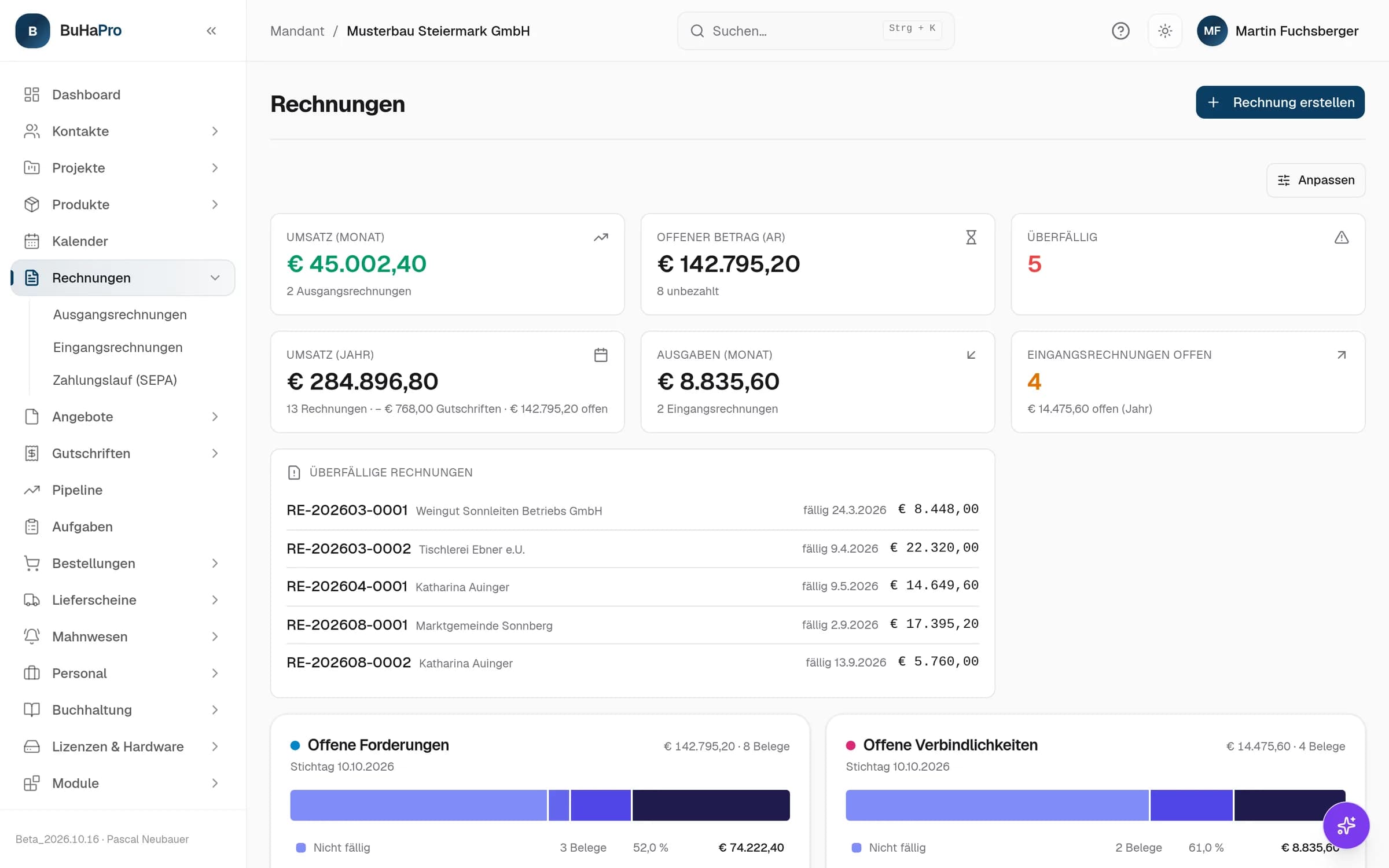Expand the Module chevron
Image resolution: width=1389 pixels, height=868 pixels.
tap(215, 783)
